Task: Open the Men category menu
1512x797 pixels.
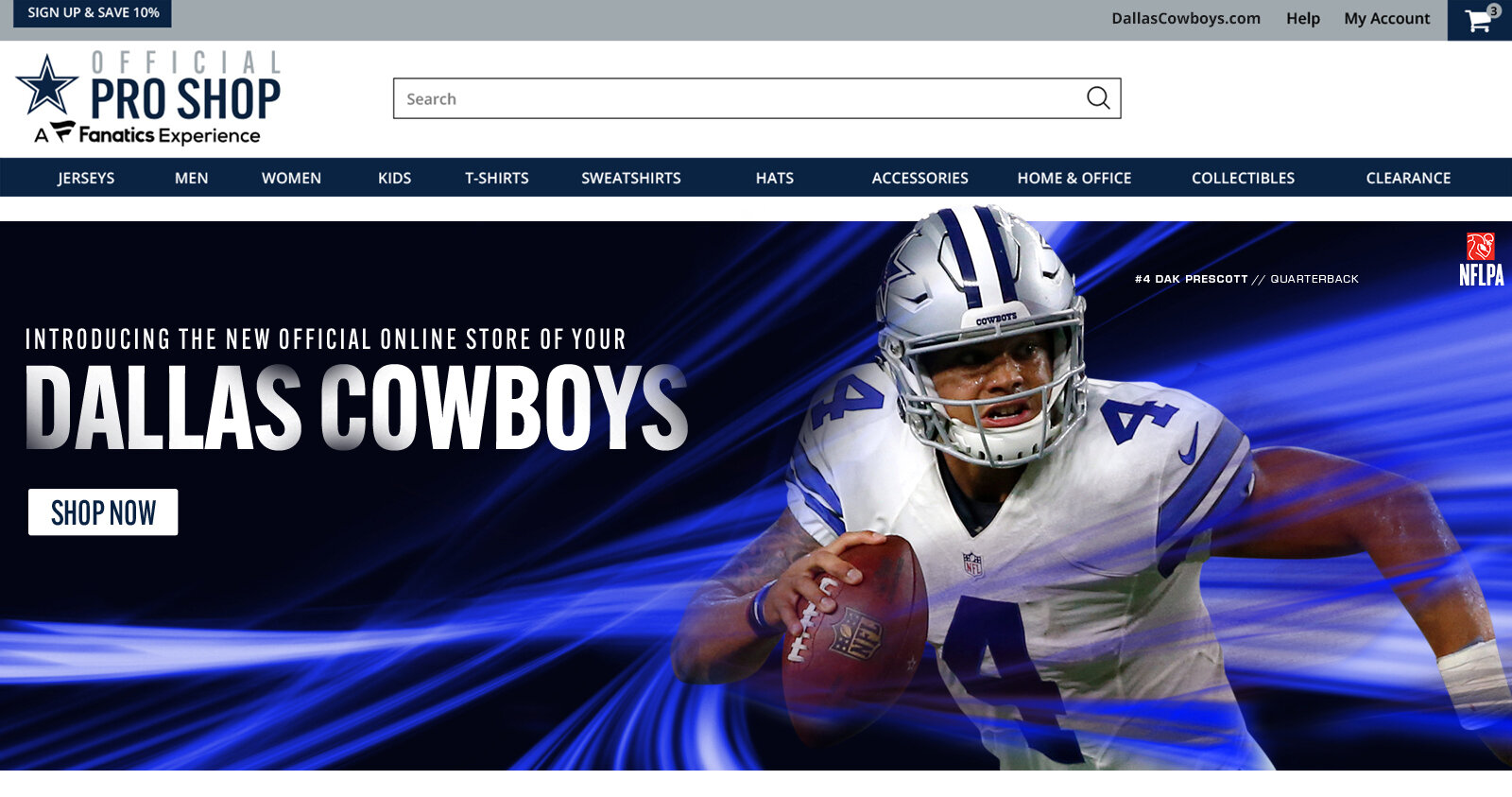Action: pos(191,178)
